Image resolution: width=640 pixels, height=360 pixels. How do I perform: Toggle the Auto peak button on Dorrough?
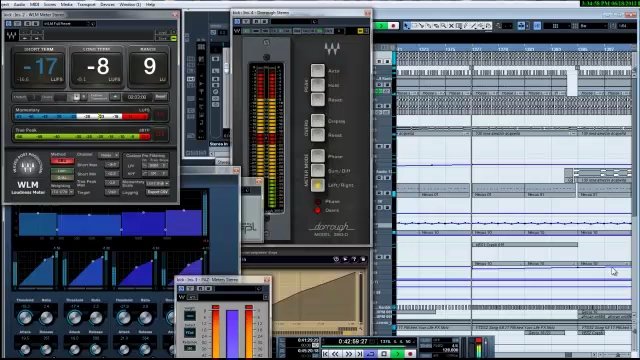click(x=318, y=70)
